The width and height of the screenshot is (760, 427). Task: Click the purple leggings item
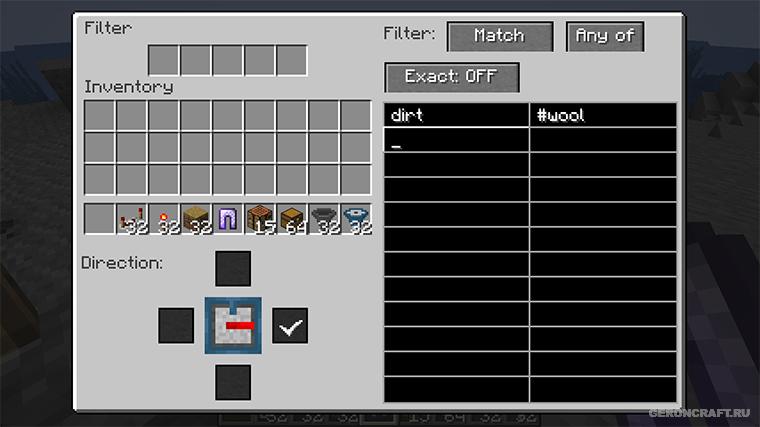(x=228, y=219)
